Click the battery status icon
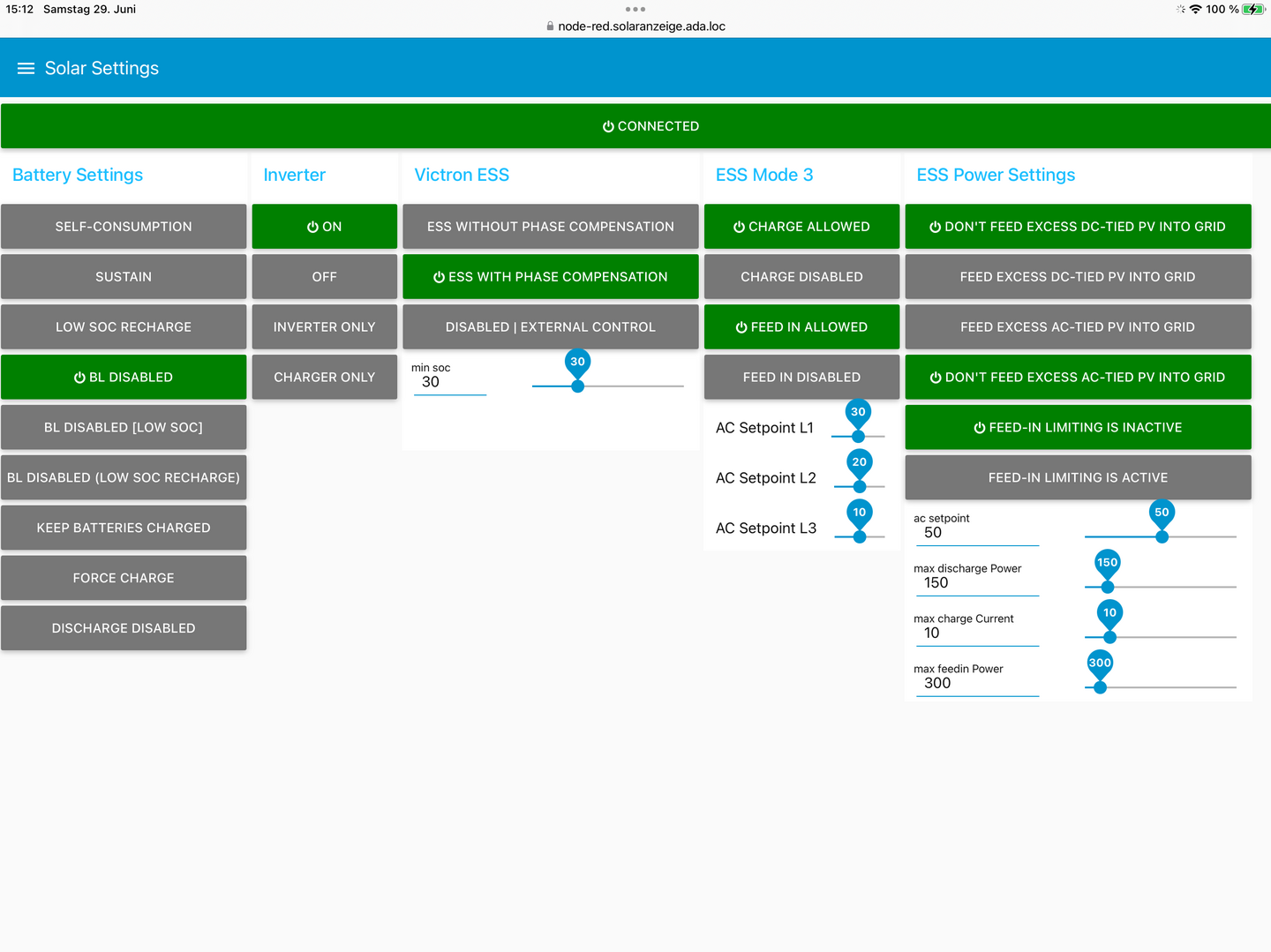1271x952 pixels. click(x=1253, y=9)
